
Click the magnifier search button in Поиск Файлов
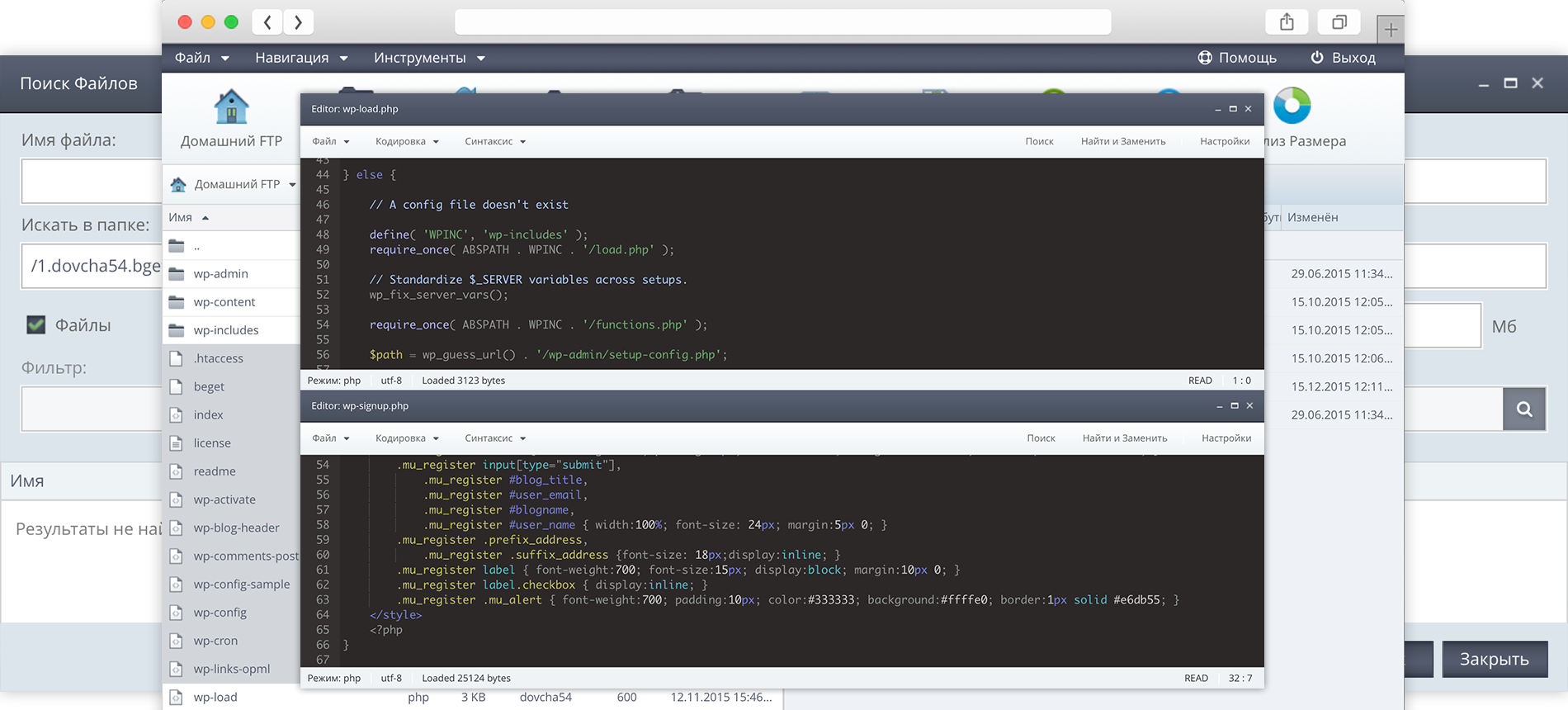(x=1524, y=409)
